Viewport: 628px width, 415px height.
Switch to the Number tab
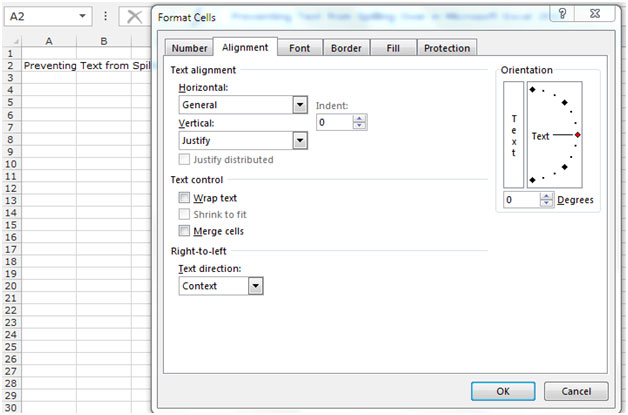[x=189, y=48]
